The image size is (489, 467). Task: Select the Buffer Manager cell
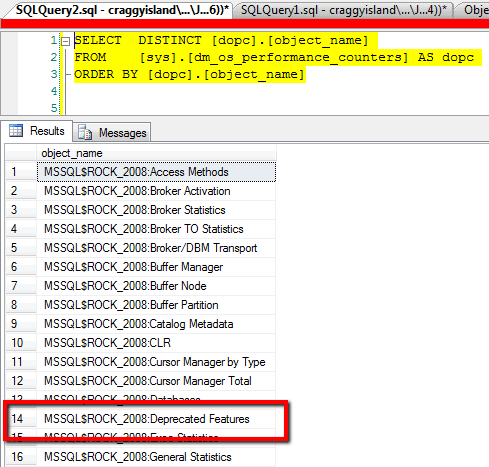pos(156,267)
